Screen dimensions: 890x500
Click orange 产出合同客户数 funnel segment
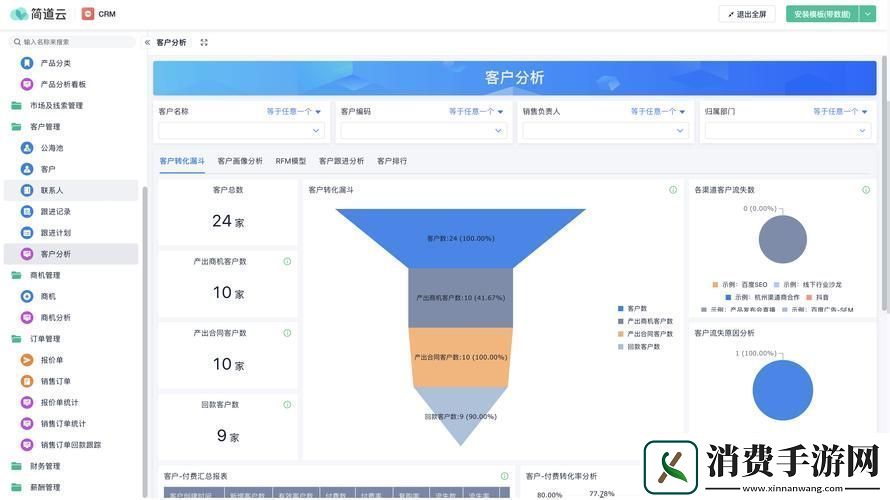tap(460, 357)
